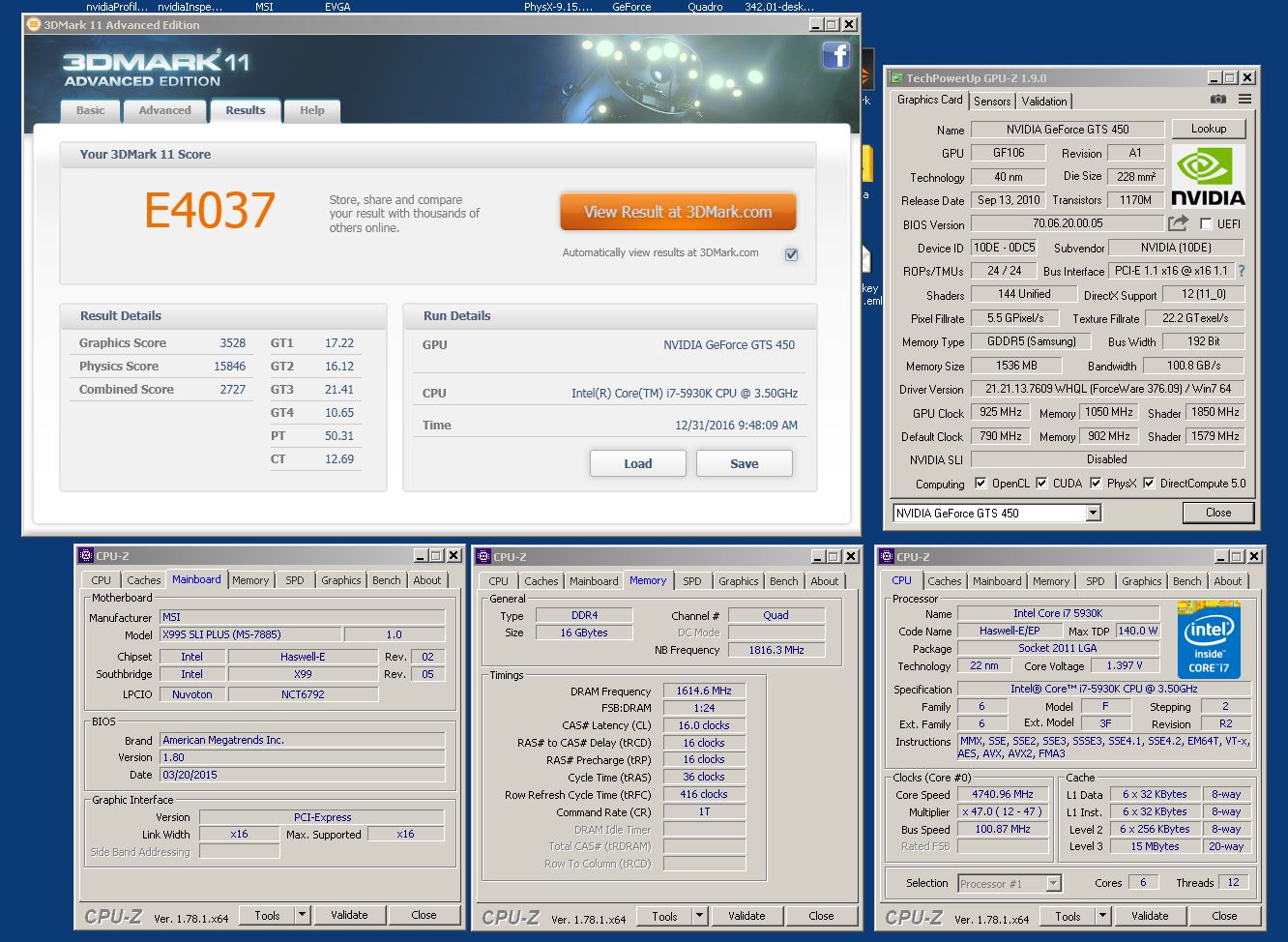Click the Load button in Run Details

[x=637, y=463]
